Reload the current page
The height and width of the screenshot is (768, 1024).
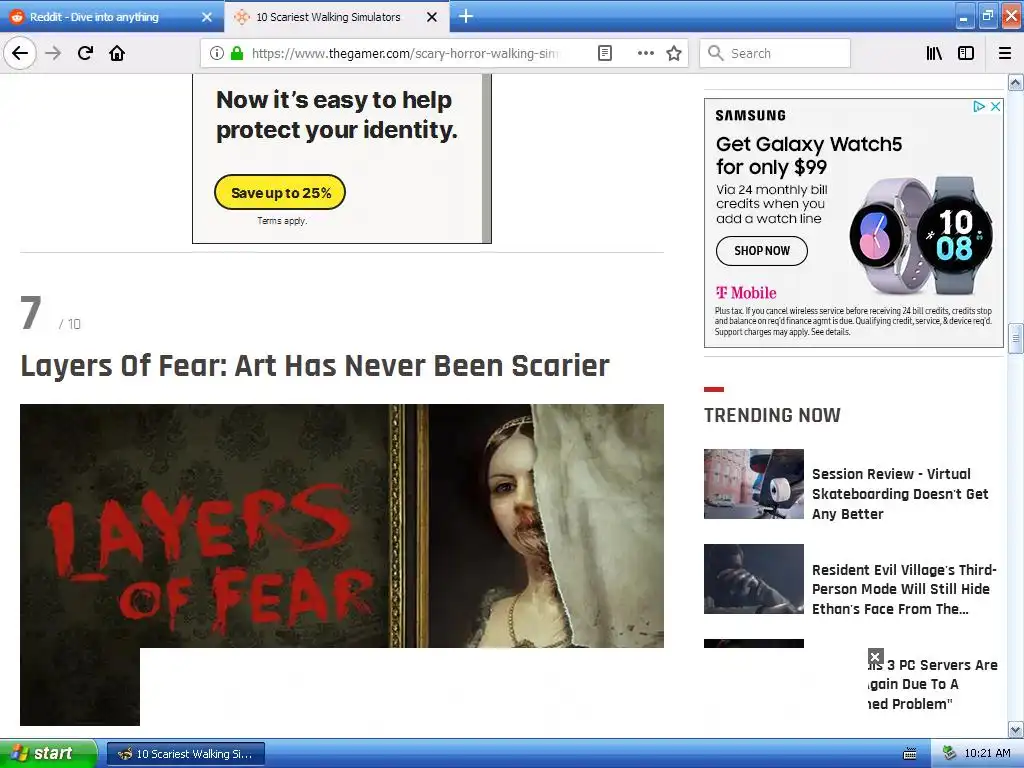point(85,53)
